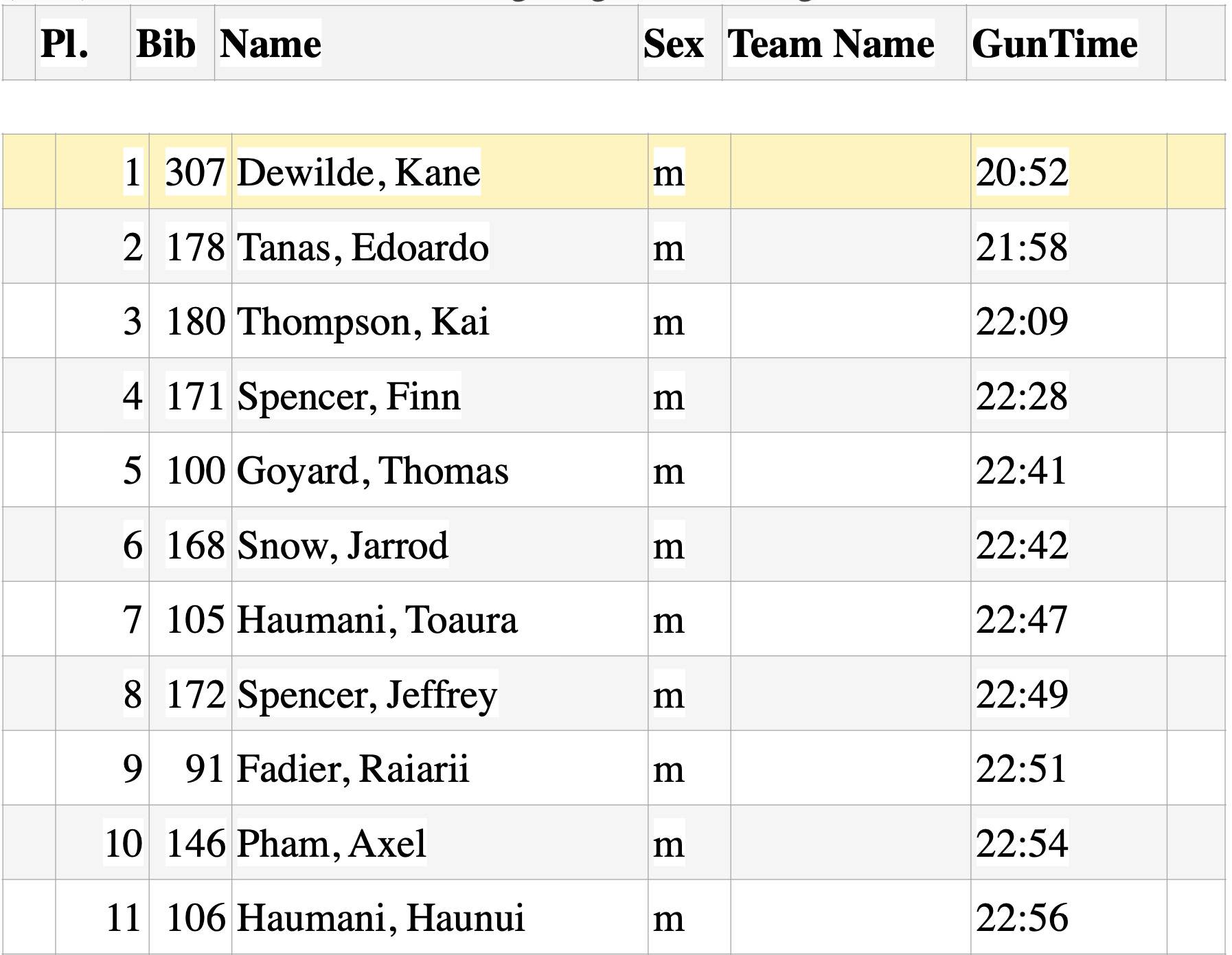Select Haumani, Toaura name cell
This screenshot has width=1232, height=955.
377,619
